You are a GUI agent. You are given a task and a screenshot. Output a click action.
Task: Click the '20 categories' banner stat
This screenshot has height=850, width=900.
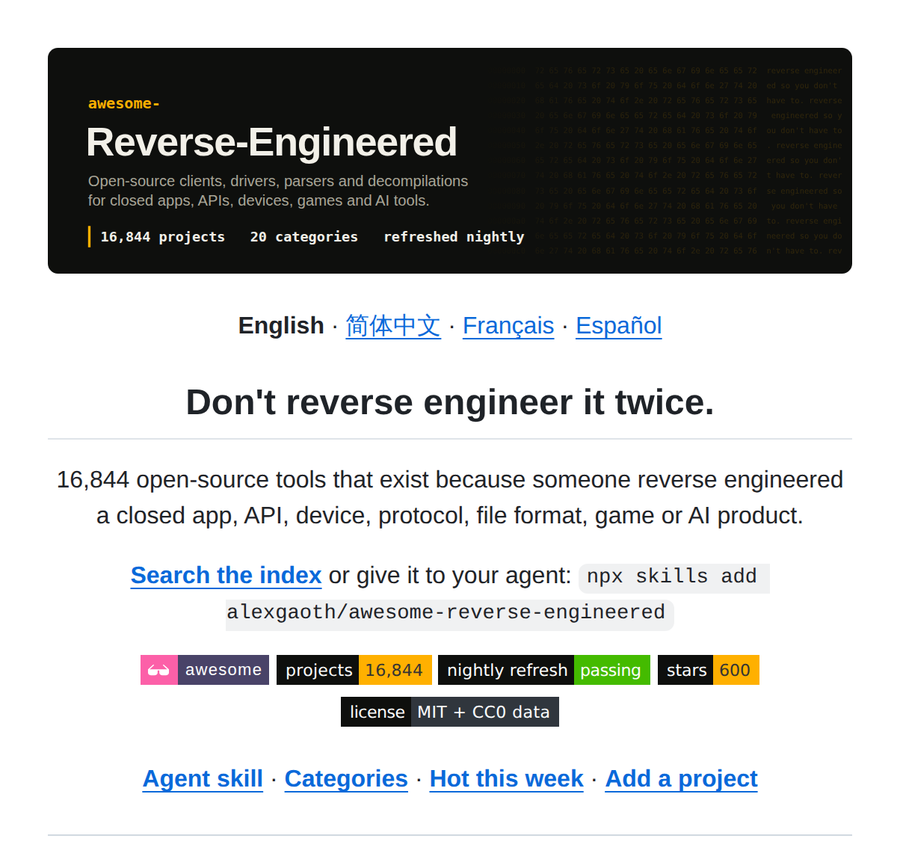coord(304,237)
